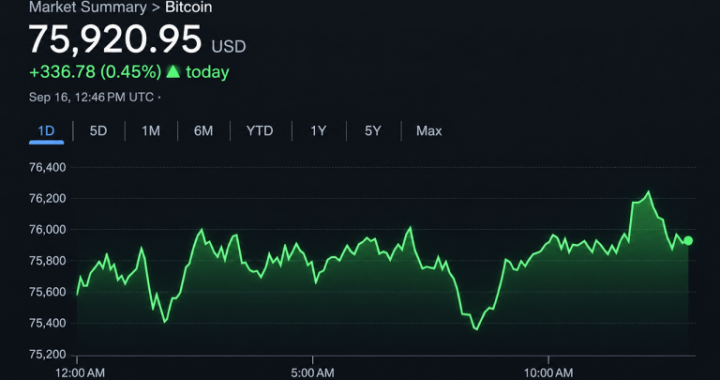This screenshot has height=380, width=720.
Task: Switch to the 5D chart range
Action: tap(98, 131)
